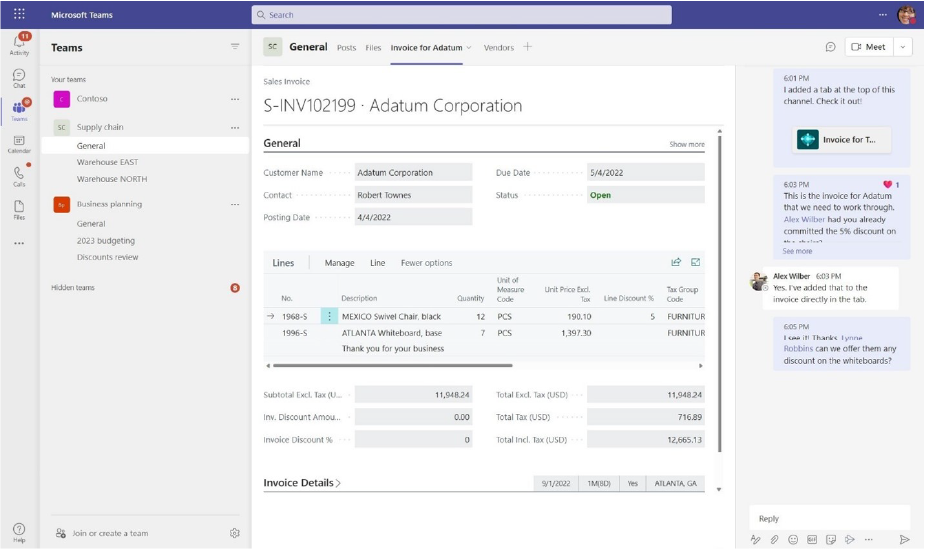This screenshot has height=549, width=925.
Task: Click the Posting Date field
Action: (x=413, y=217)
